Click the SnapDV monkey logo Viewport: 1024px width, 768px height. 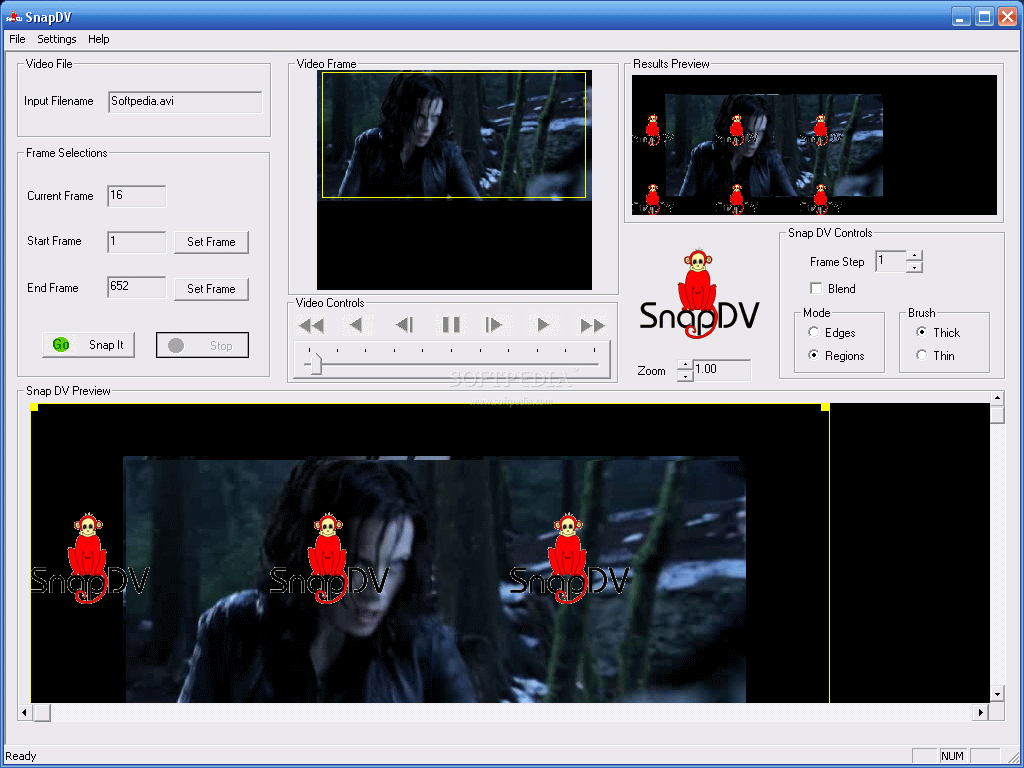(699, 294)
